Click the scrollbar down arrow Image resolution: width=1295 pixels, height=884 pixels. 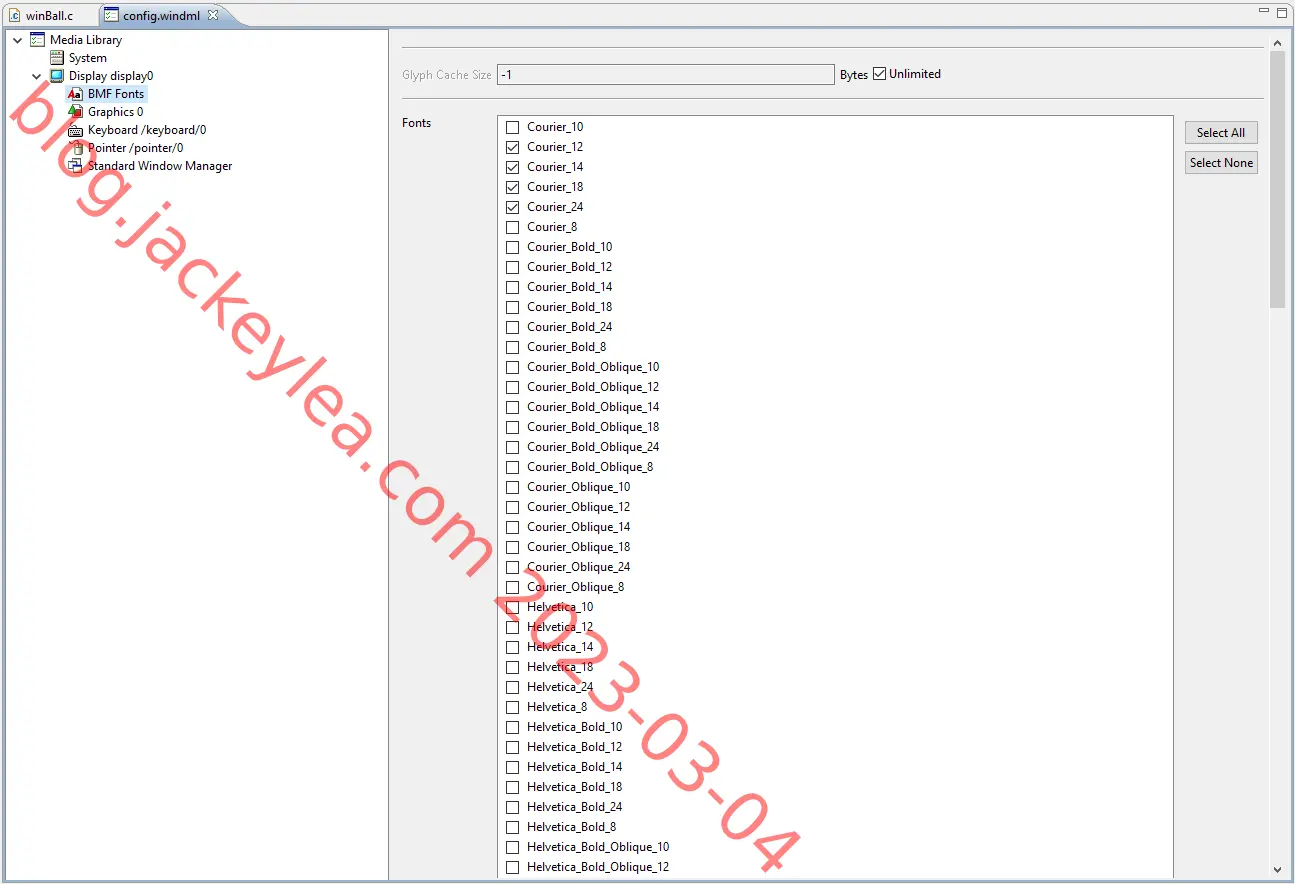point(1277,870)
